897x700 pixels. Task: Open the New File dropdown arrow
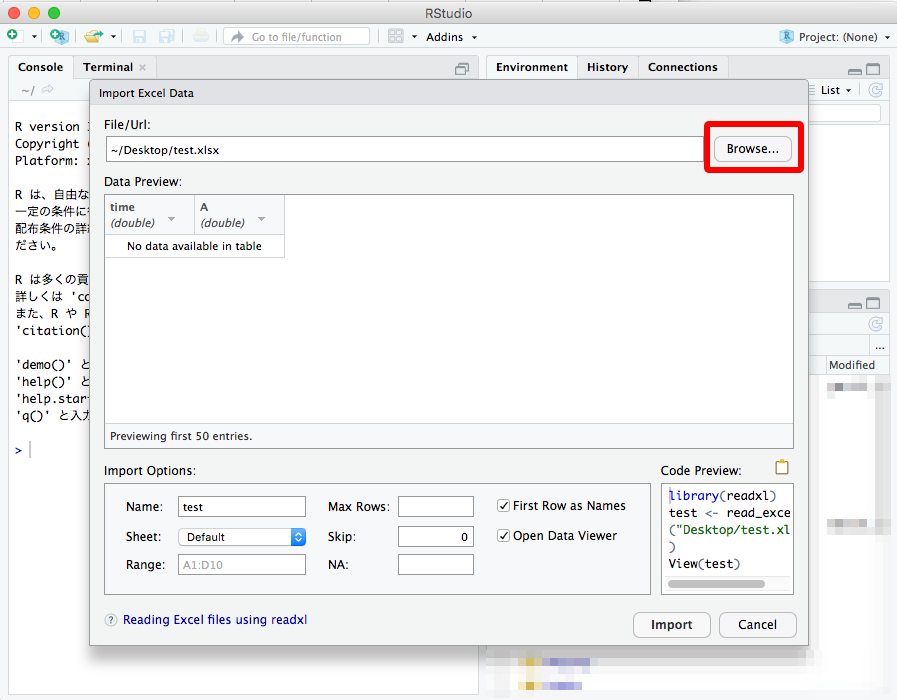tap(34, 37)
